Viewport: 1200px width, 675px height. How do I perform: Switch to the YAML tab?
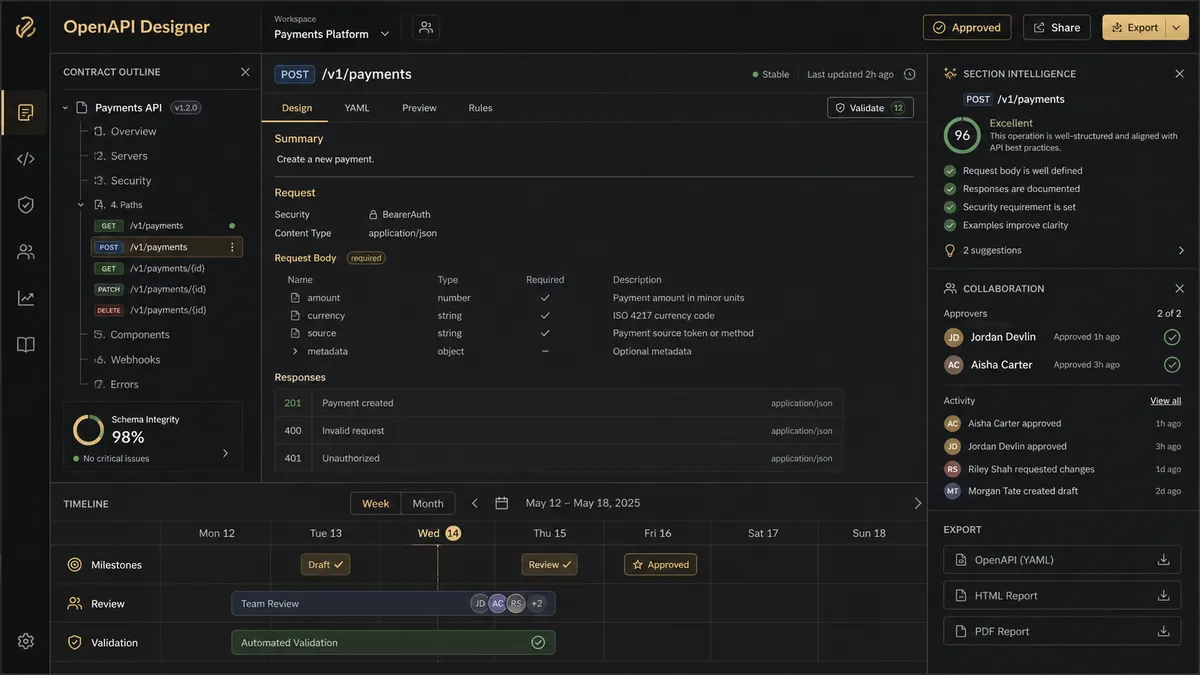point(357,108)
